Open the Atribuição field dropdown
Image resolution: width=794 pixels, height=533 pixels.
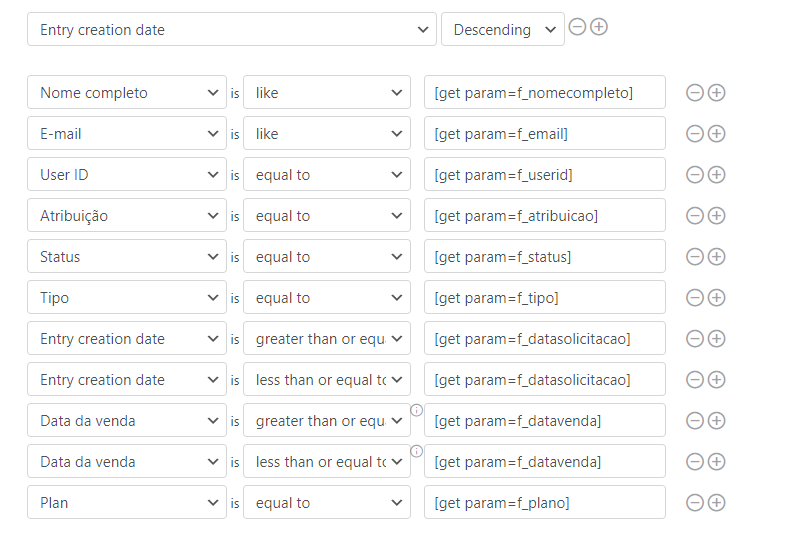[x=127, y=216]
